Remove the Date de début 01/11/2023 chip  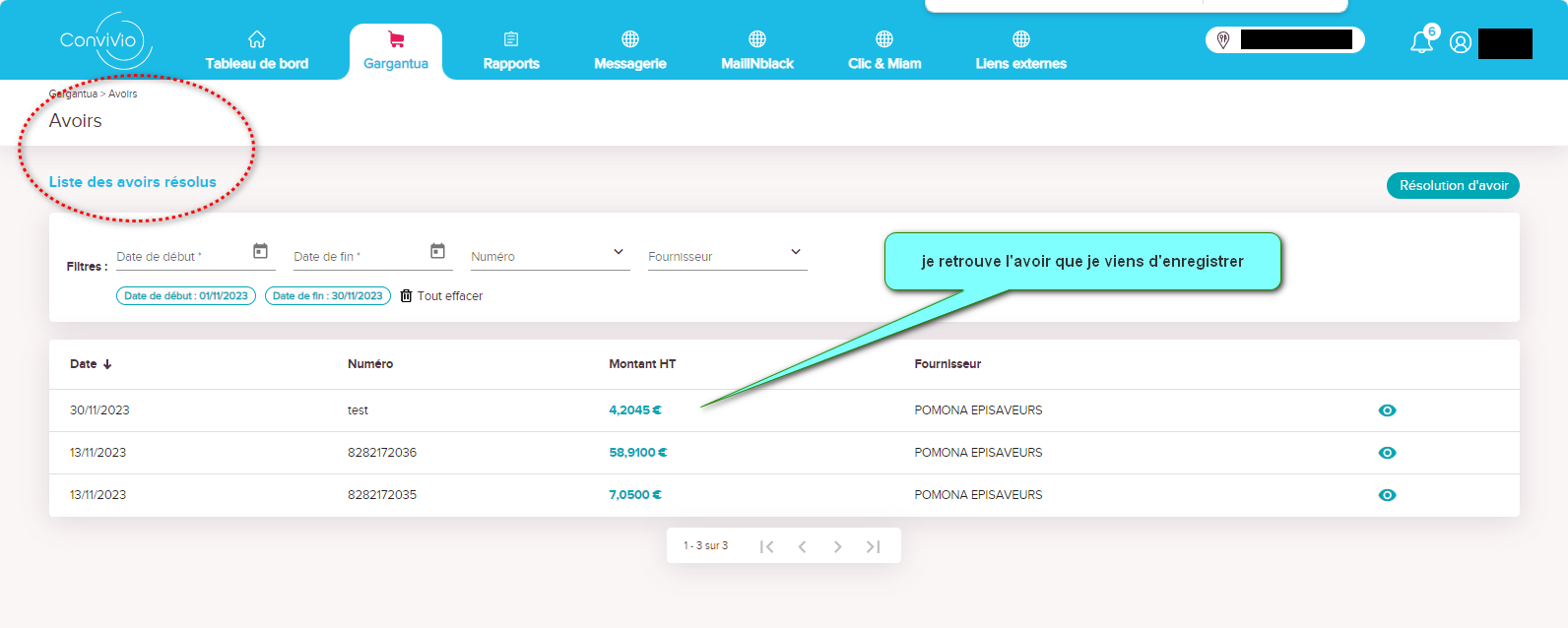(186, 295)
